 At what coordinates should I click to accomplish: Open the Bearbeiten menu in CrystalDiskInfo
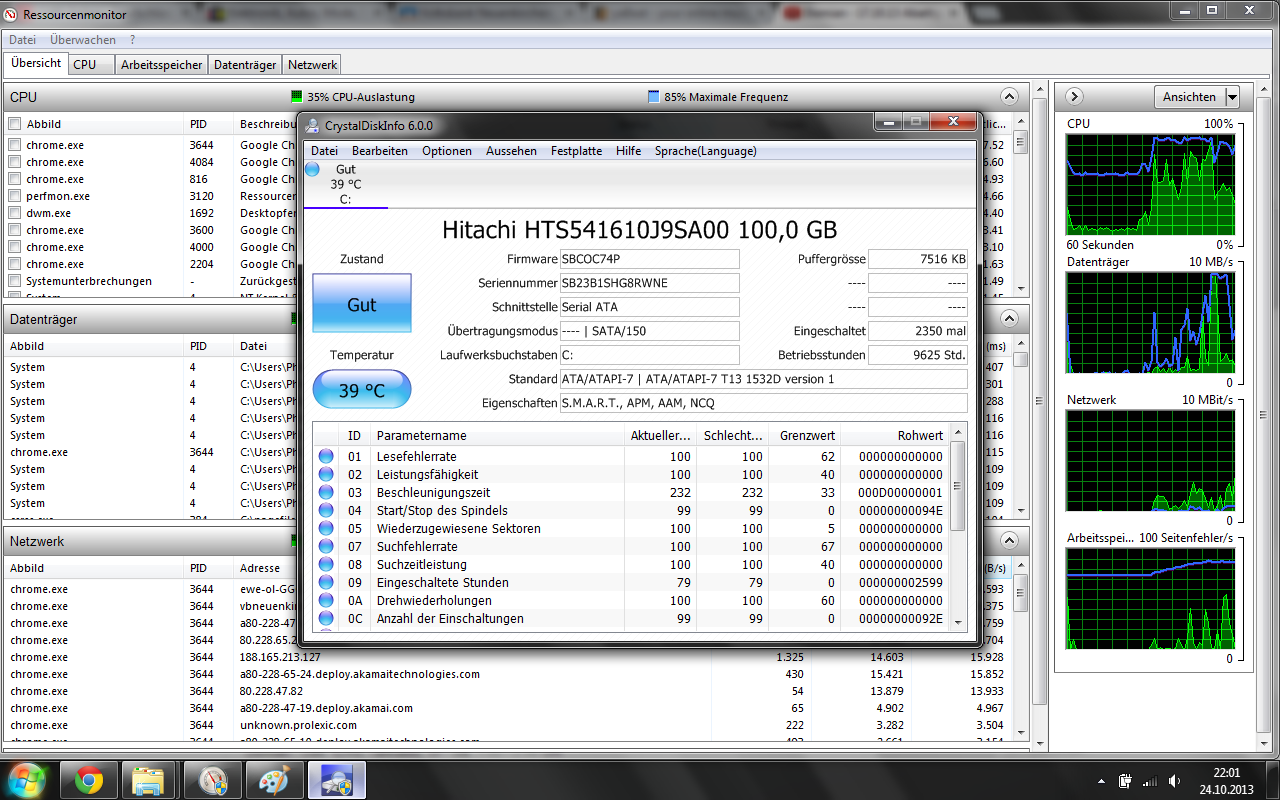380,151
